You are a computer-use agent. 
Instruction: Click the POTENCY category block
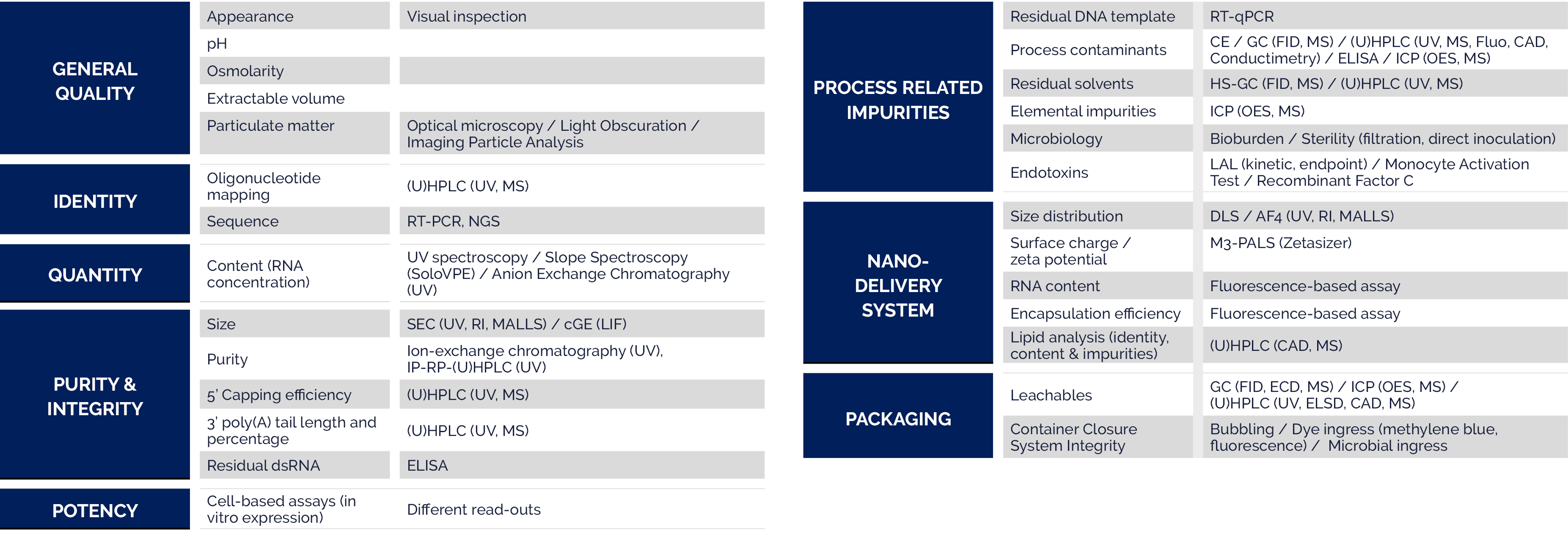[x=95, y=510]
